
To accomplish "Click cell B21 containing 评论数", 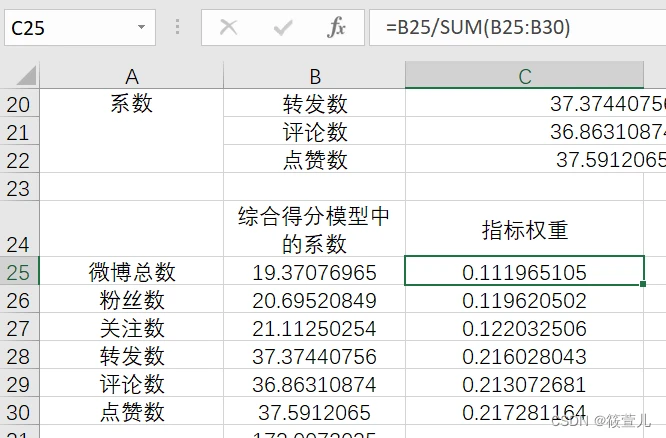I will 315,131.
